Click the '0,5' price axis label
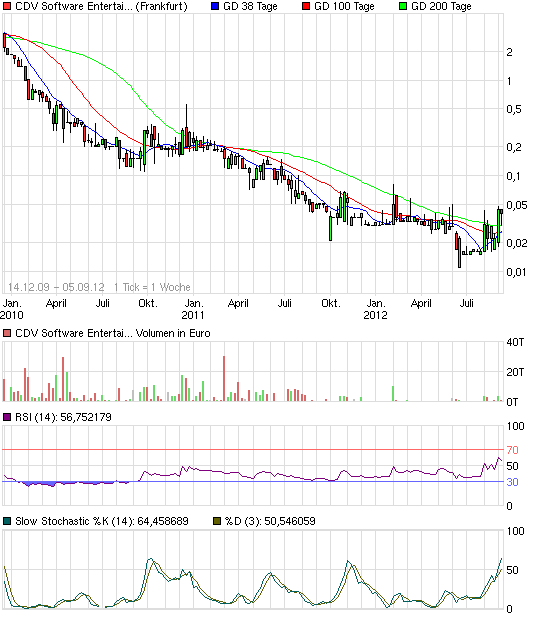This screenshot has height=618, width=545. coord(514,109)
